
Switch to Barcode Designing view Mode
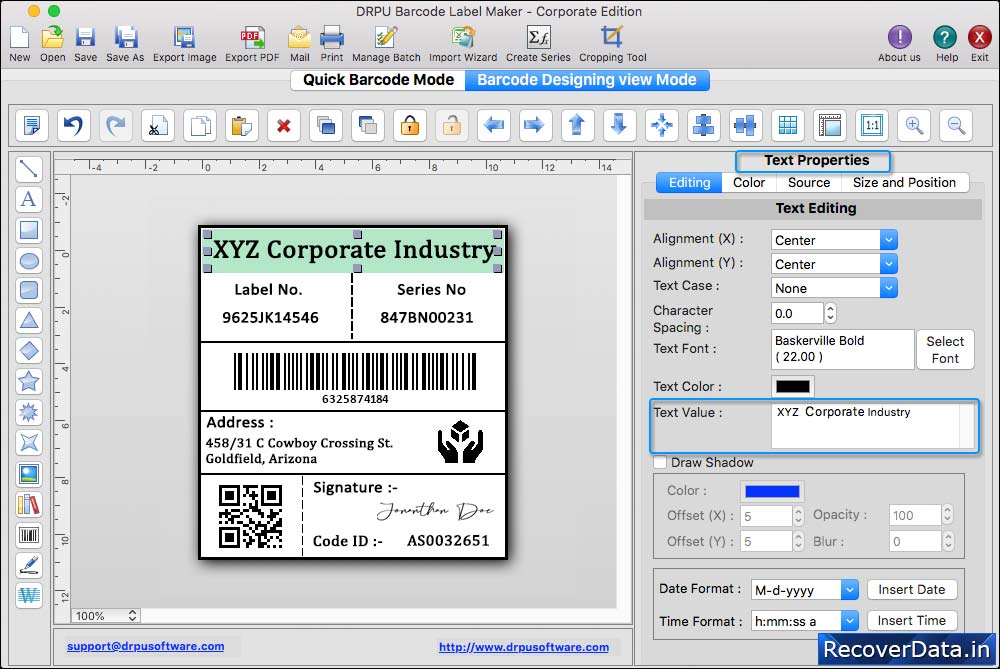tap(587, 80)
